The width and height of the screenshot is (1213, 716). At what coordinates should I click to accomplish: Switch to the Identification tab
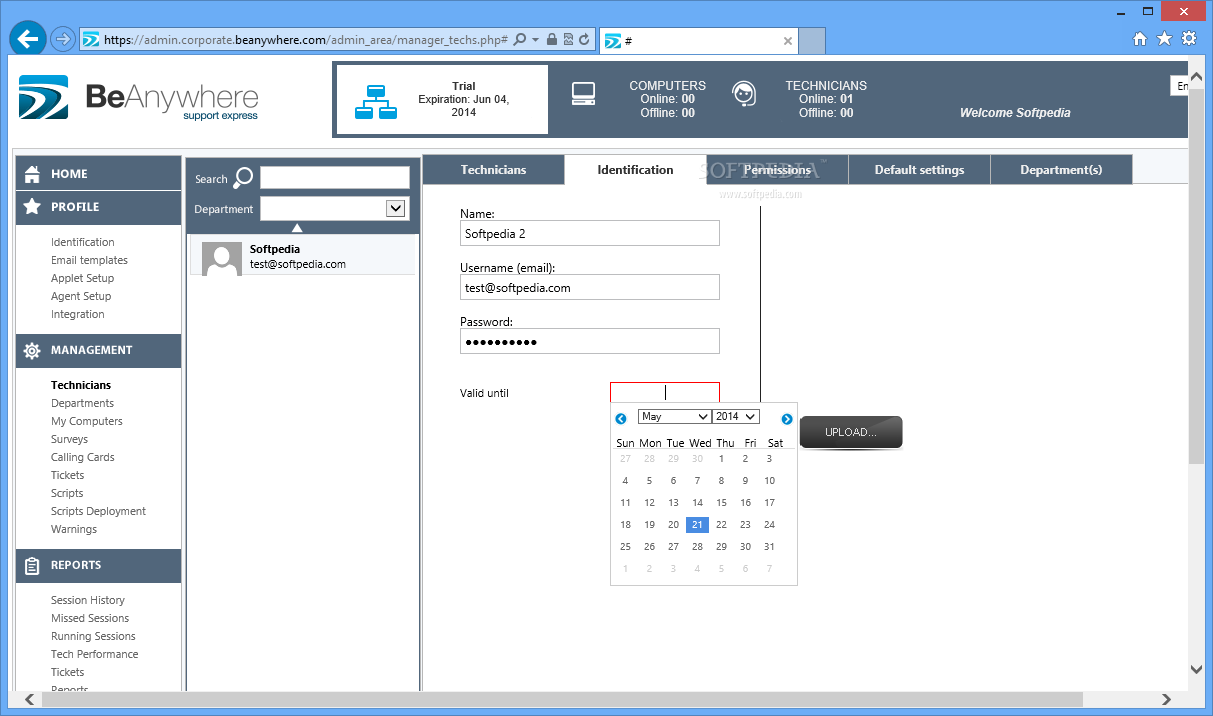[x=635, y=170]
